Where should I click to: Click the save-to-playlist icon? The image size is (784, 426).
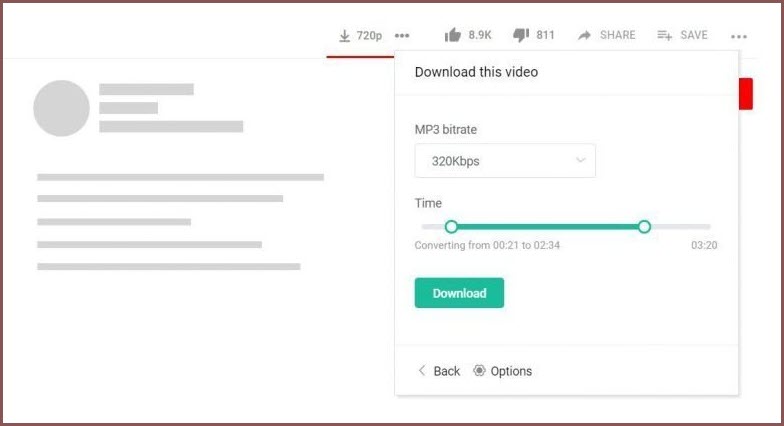tap(664, 35)
